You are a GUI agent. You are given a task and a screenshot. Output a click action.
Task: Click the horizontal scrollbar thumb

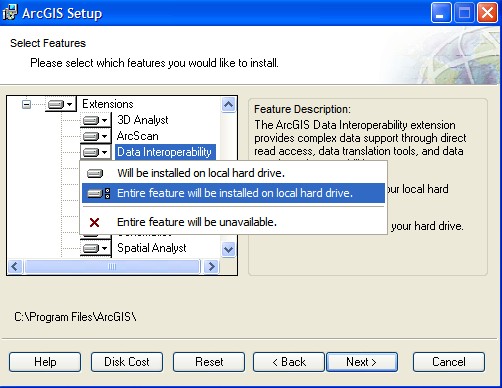(x=112, y=266)
